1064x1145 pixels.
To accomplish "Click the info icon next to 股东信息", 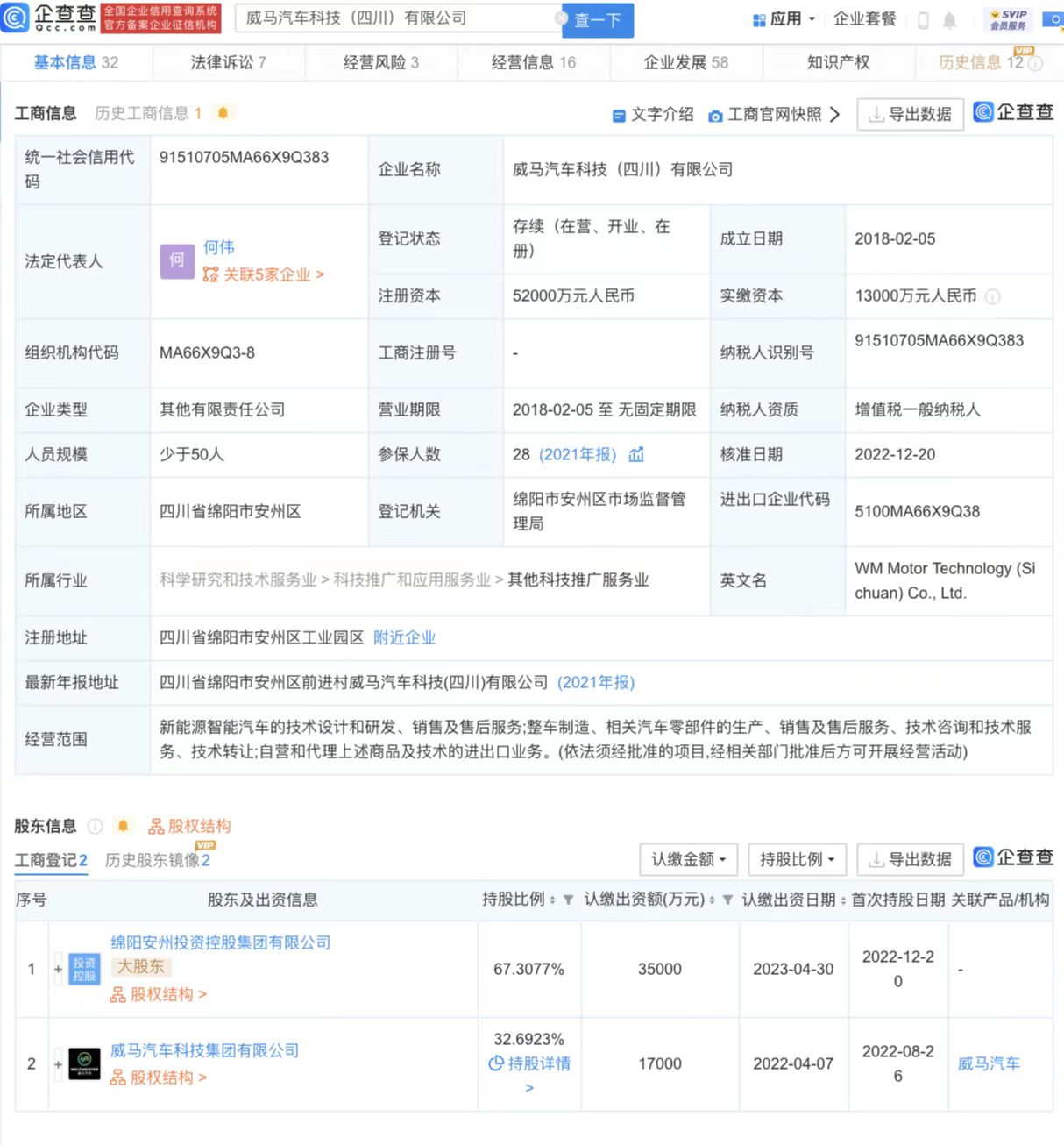I will [96, 825].
